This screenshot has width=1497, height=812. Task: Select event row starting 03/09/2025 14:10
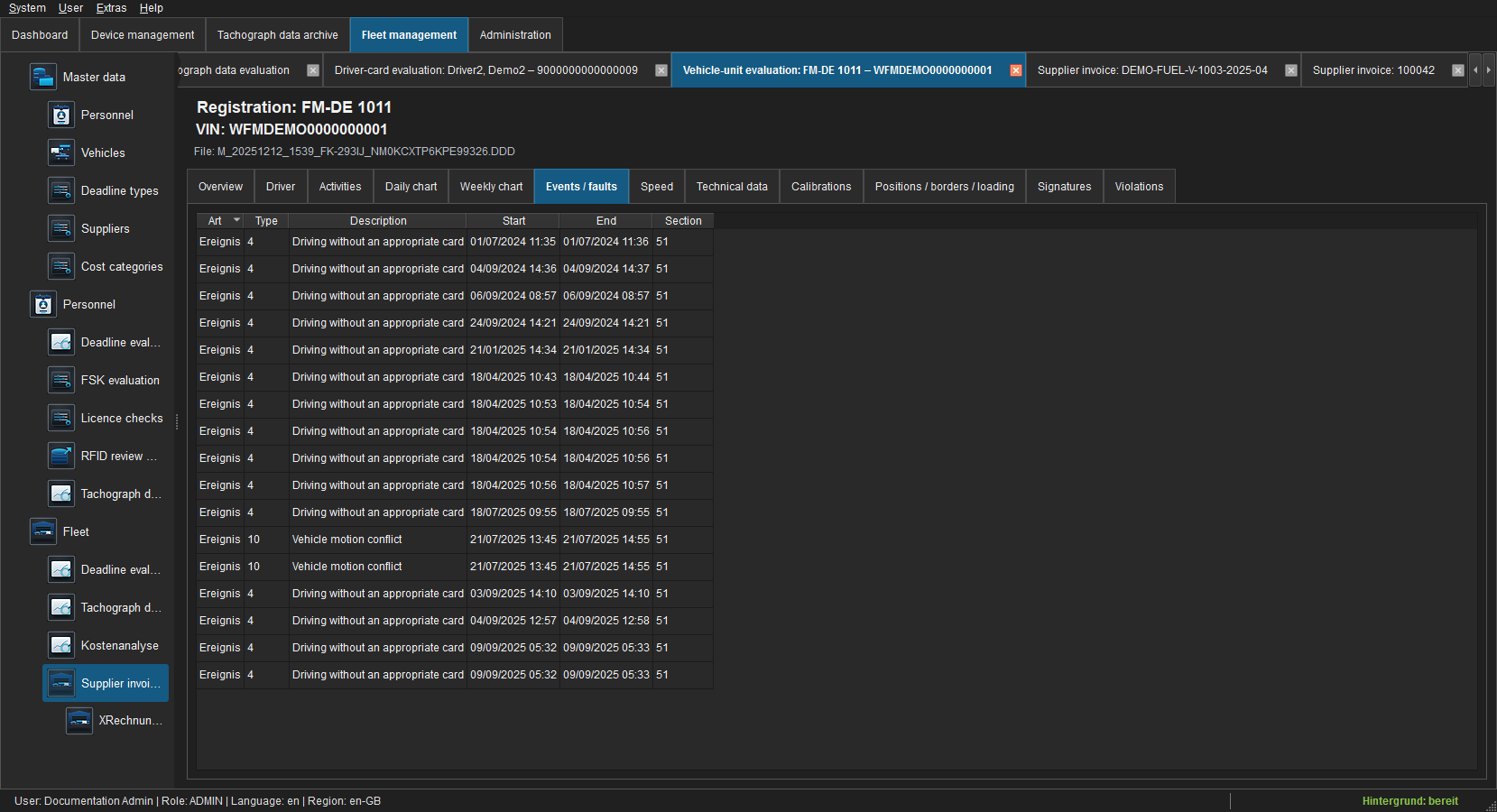(x=455, y=594)
